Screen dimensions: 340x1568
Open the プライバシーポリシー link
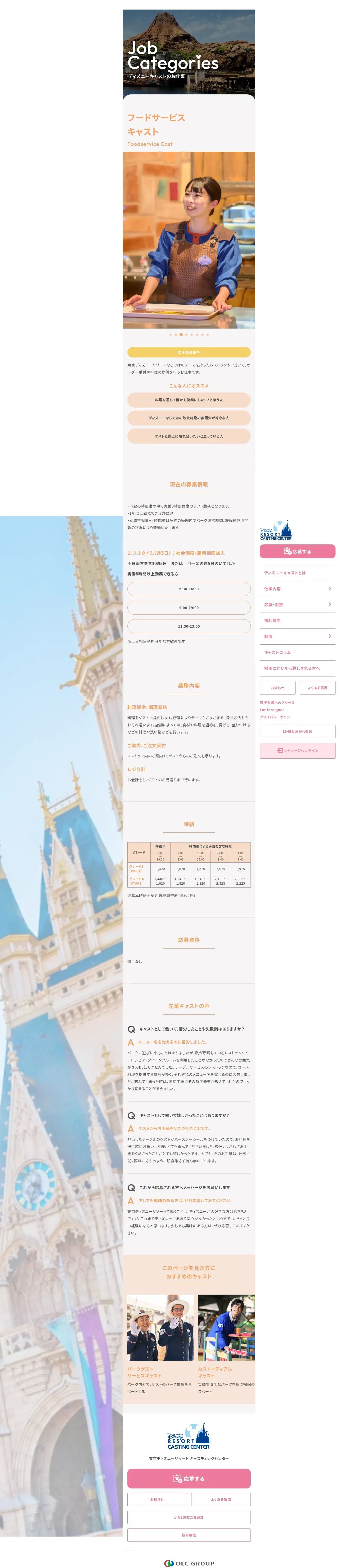[276, 717]
